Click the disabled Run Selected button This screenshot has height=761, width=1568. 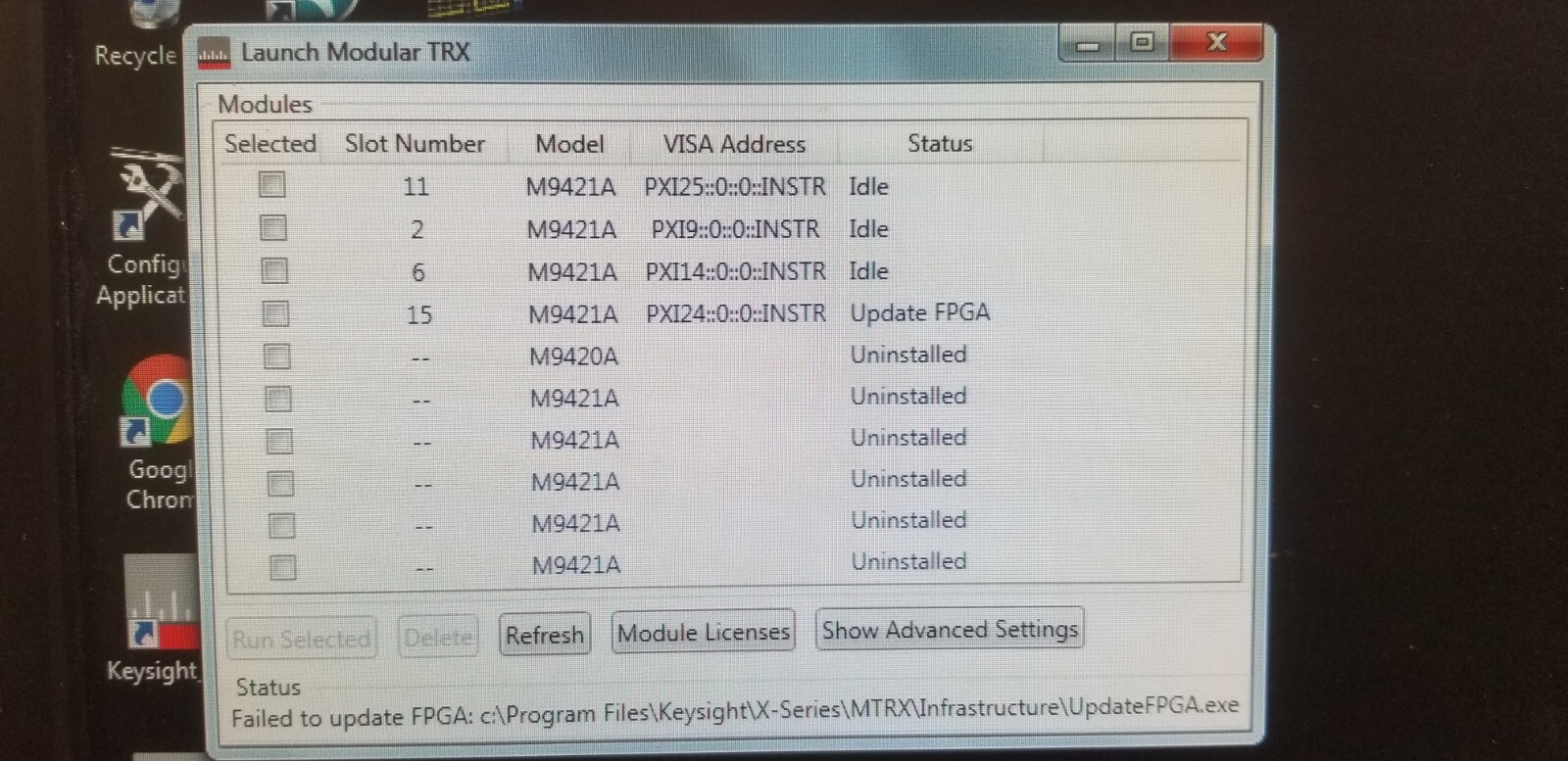(x=302, y=640)
